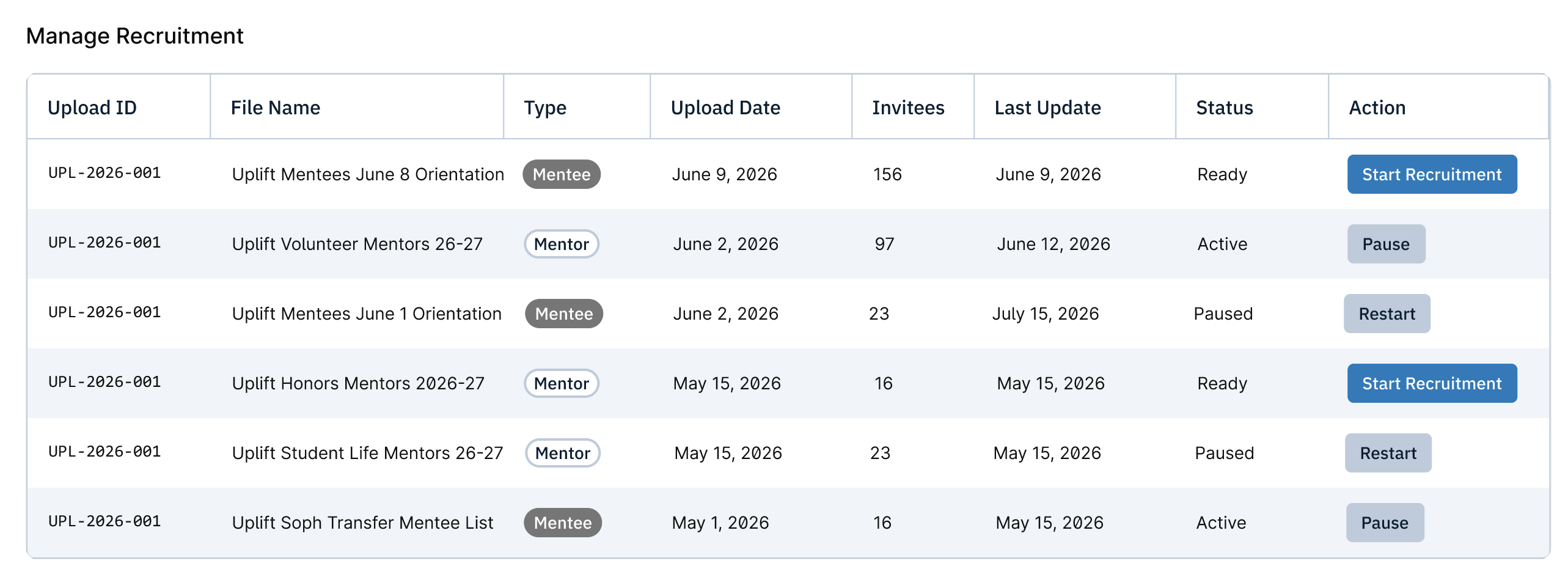Viewport: 1568px width, 577px height.
Task: Click 'Paused' status for June 1 Orientation
Action: click(1223, 314)
